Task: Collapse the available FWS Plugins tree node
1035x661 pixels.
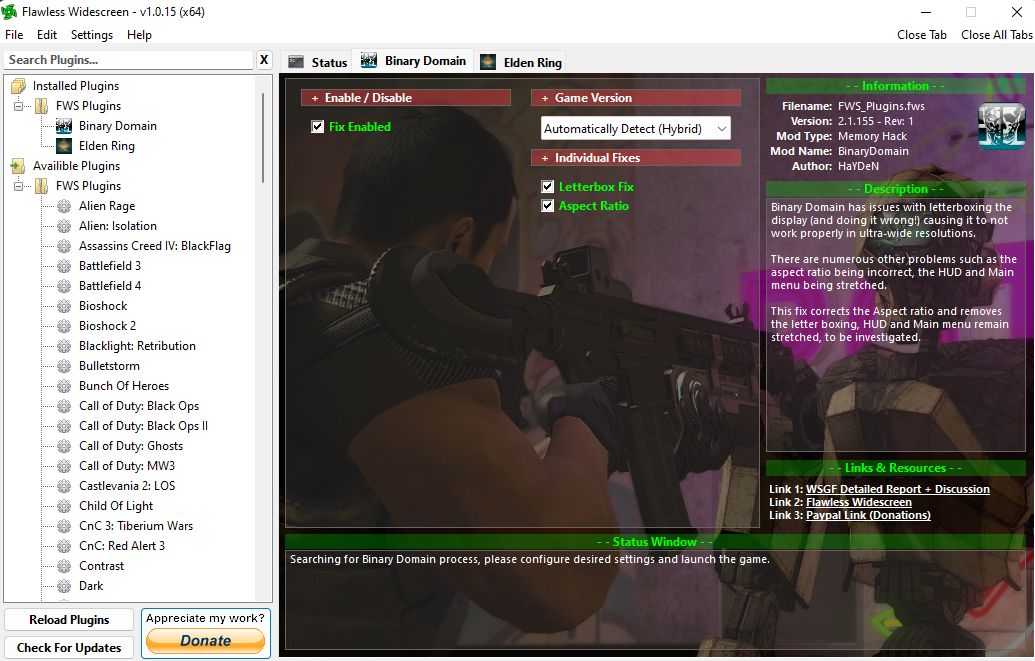Action: coord(18,186)
